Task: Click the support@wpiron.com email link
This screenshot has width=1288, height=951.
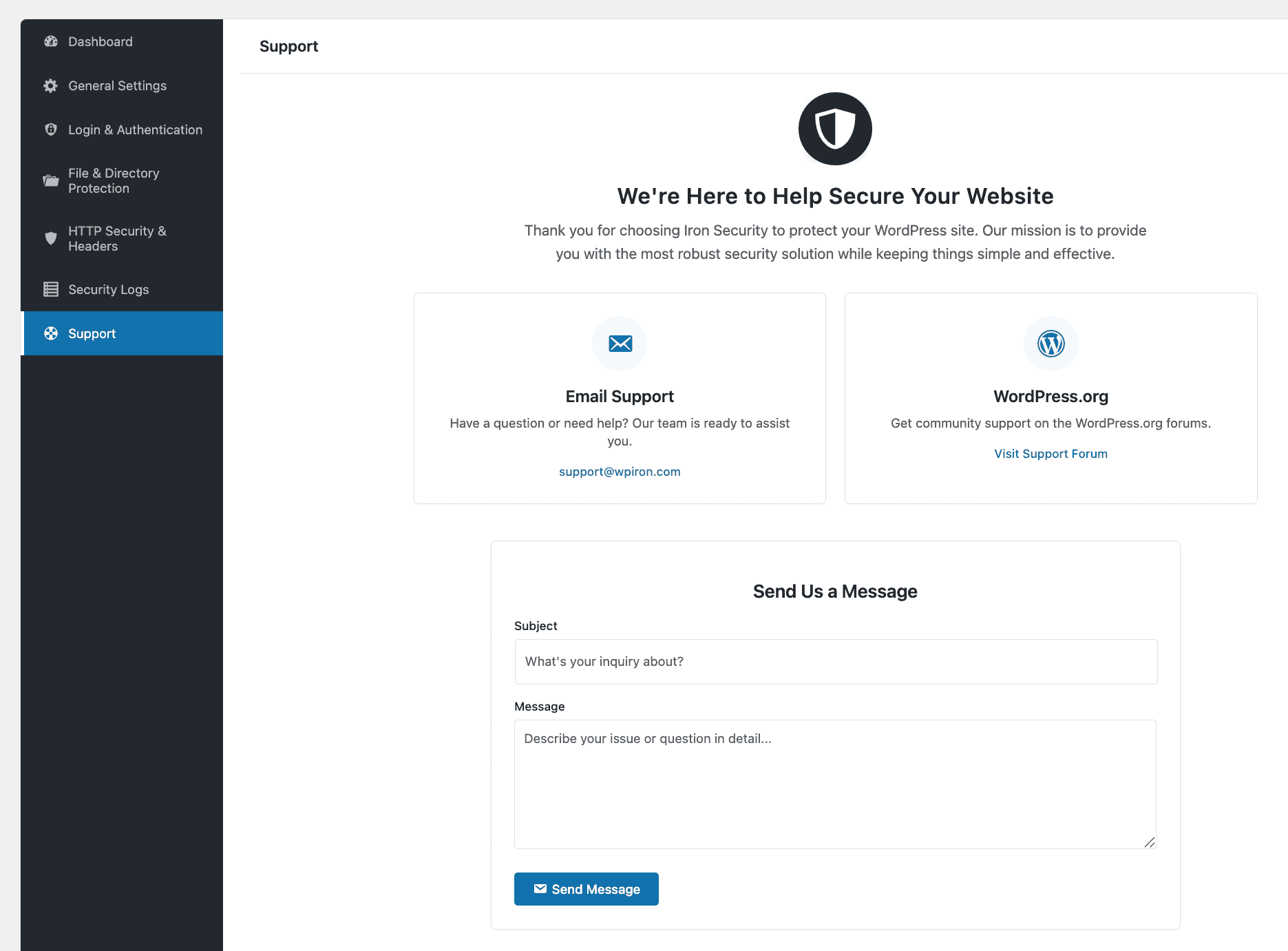Action: (x=620, y=472)
